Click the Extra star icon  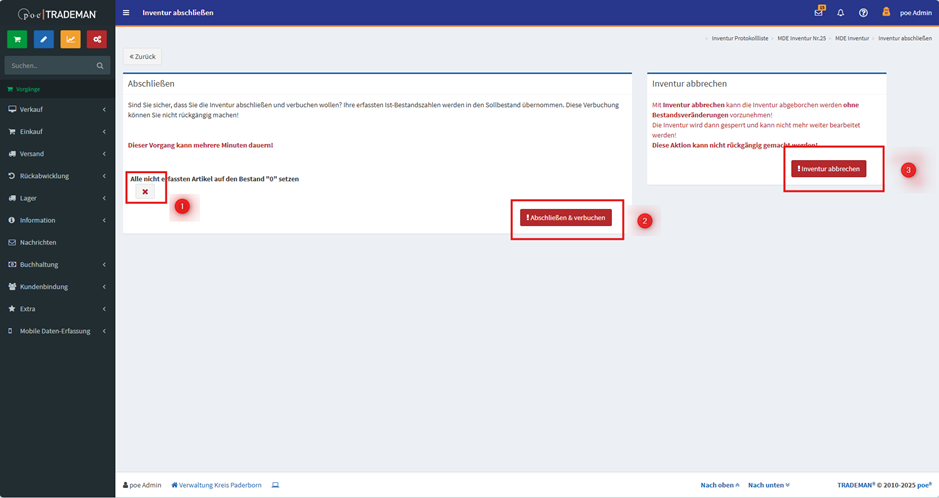(12, 309)
